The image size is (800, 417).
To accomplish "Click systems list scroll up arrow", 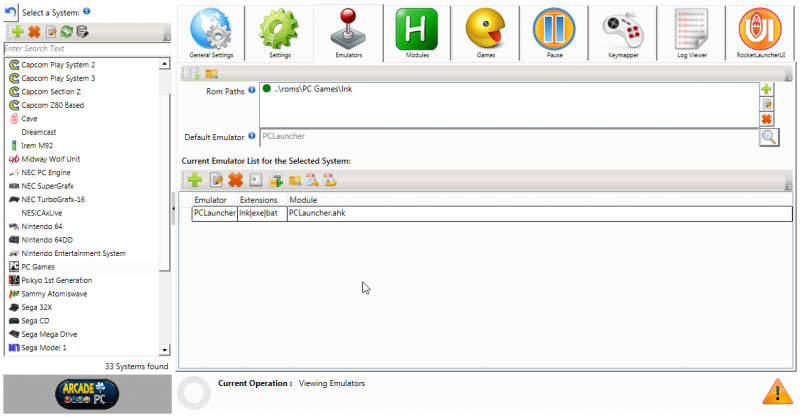I will point(164,64).
